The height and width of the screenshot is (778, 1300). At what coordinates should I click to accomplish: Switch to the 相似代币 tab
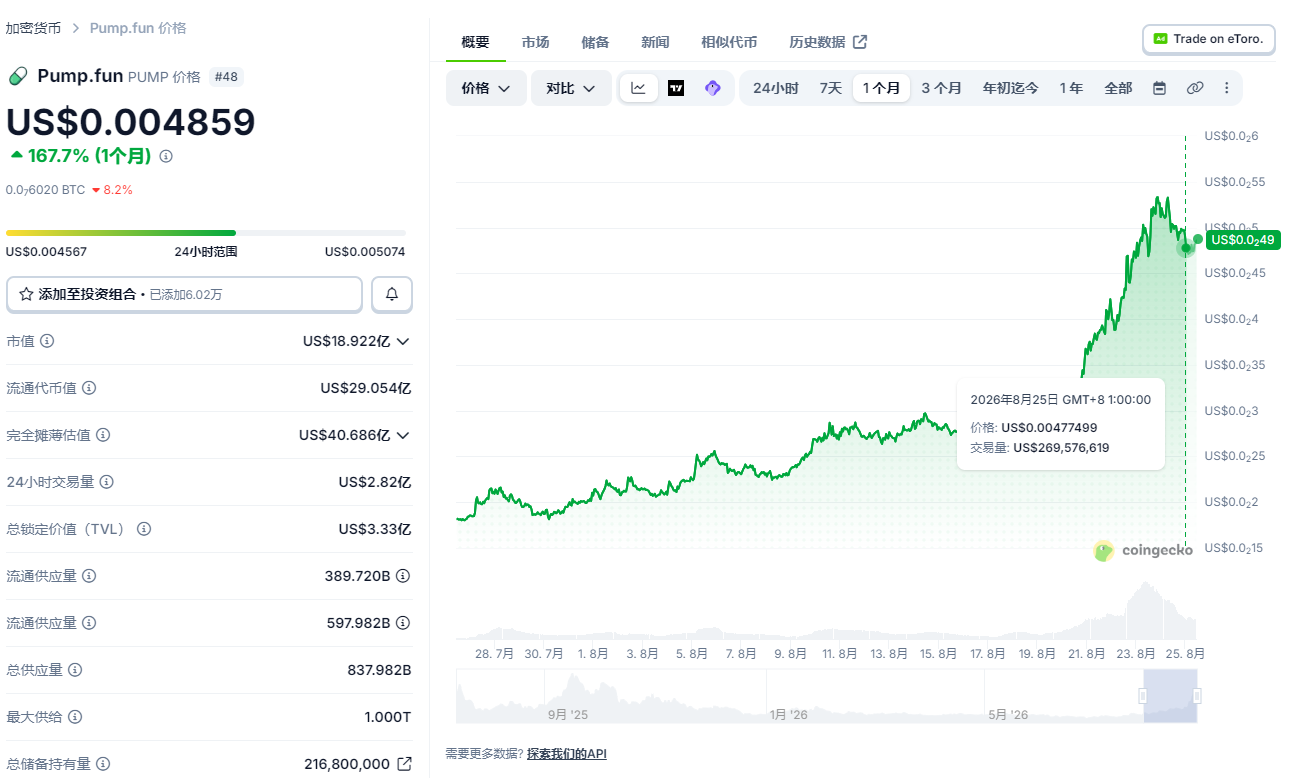[729, 42]
